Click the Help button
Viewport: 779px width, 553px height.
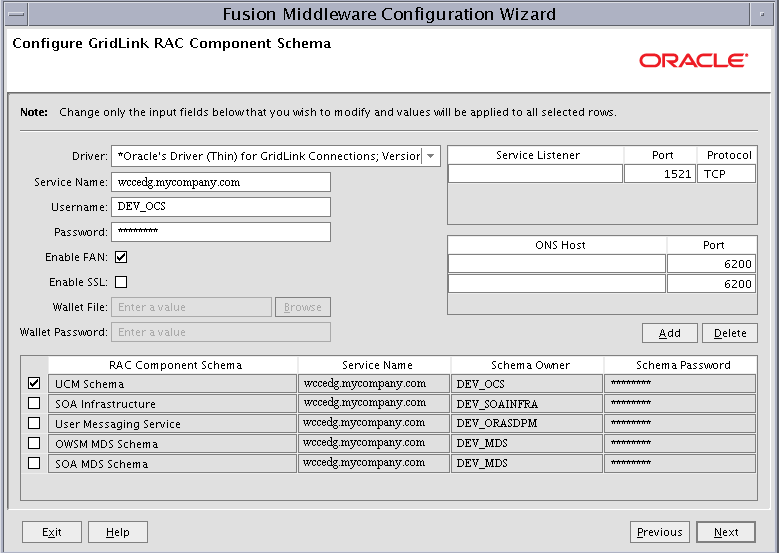pos(118,532)
